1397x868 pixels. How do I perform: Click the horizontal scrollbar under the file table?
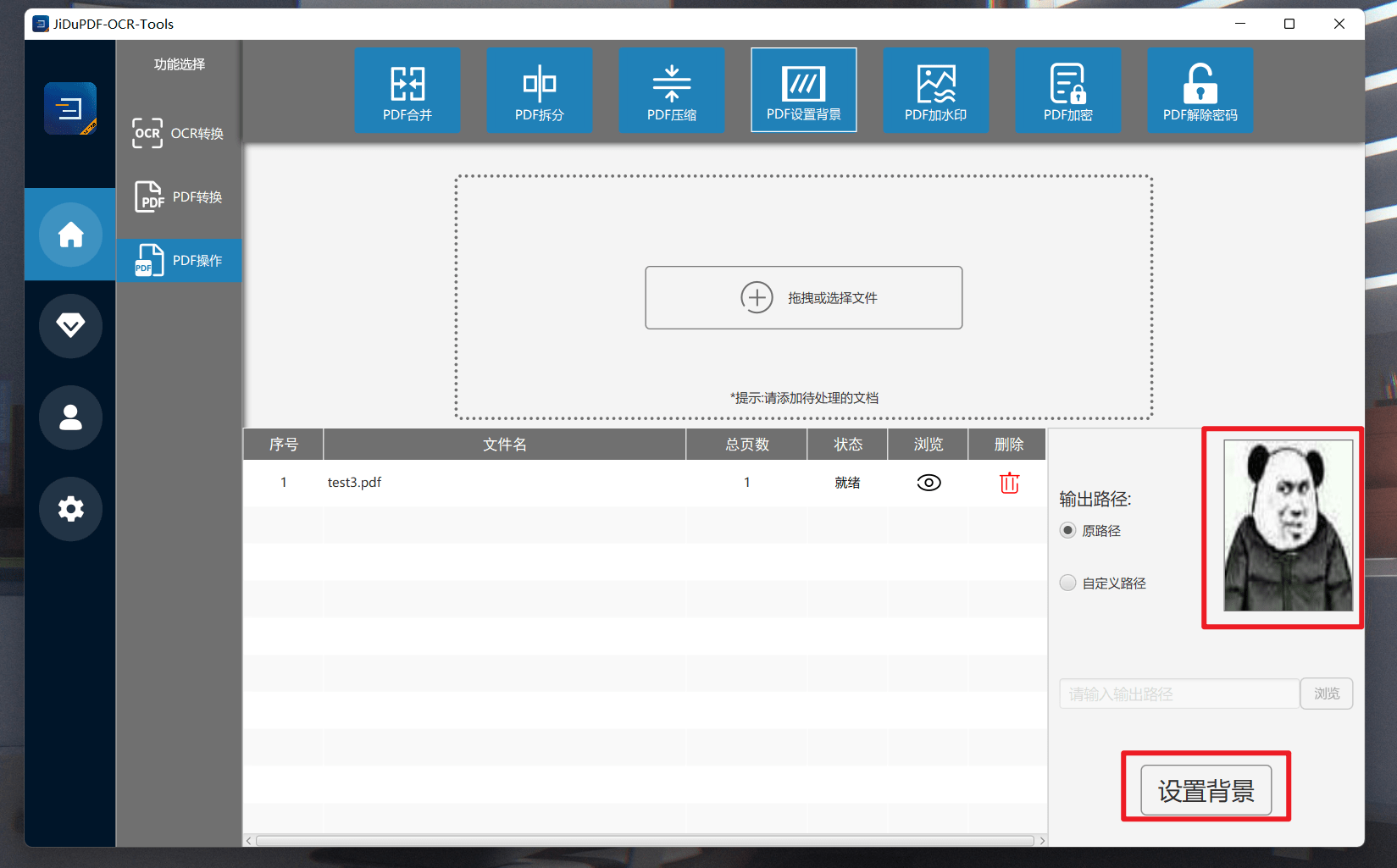pyautogui.click(x=645, y=841)
